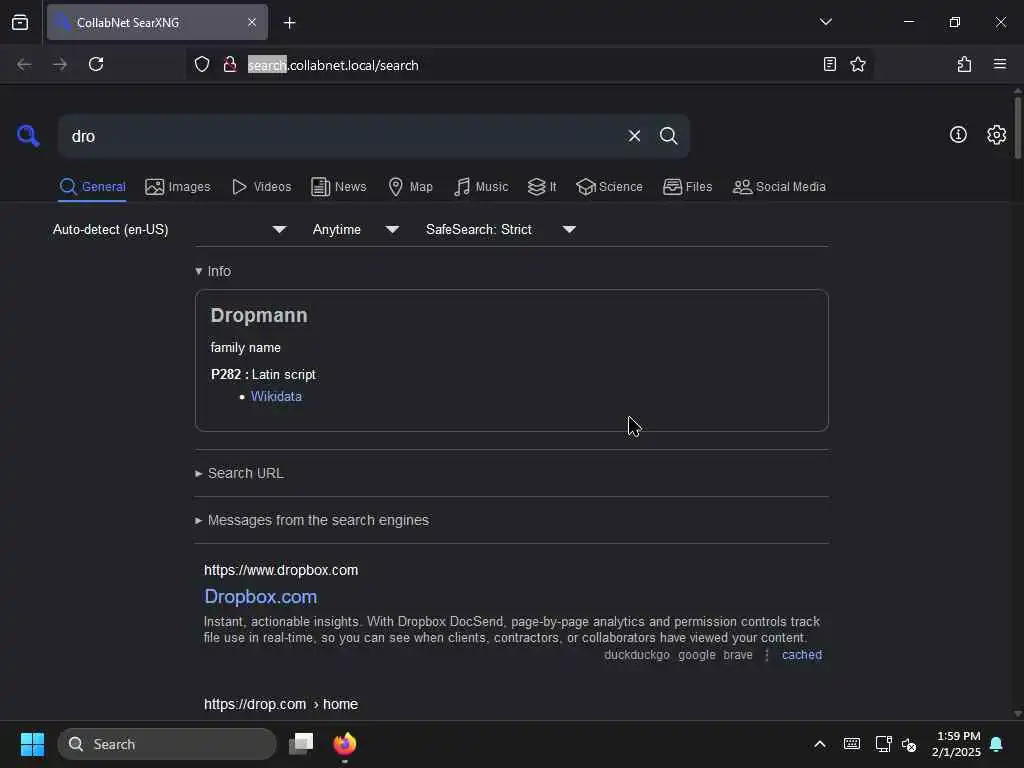Click the https://www.dropbox.com result URL
The image size is (1024, 768).
coord(281,570)
